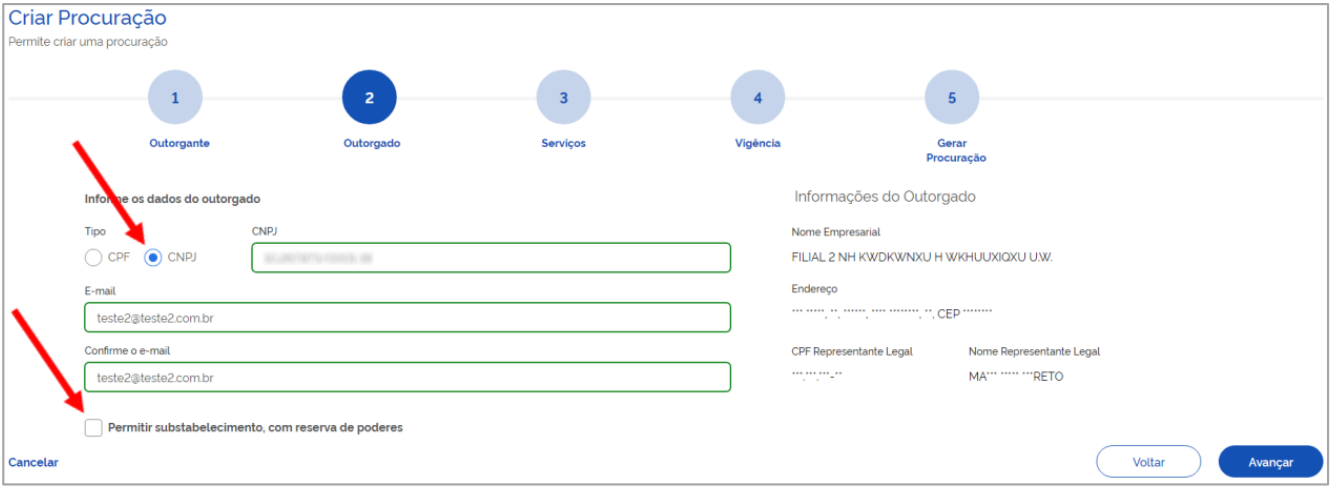Screen dimensions: 1333x489
Task: Jump to step 3 Serviços circle
Action: (563, 98)
